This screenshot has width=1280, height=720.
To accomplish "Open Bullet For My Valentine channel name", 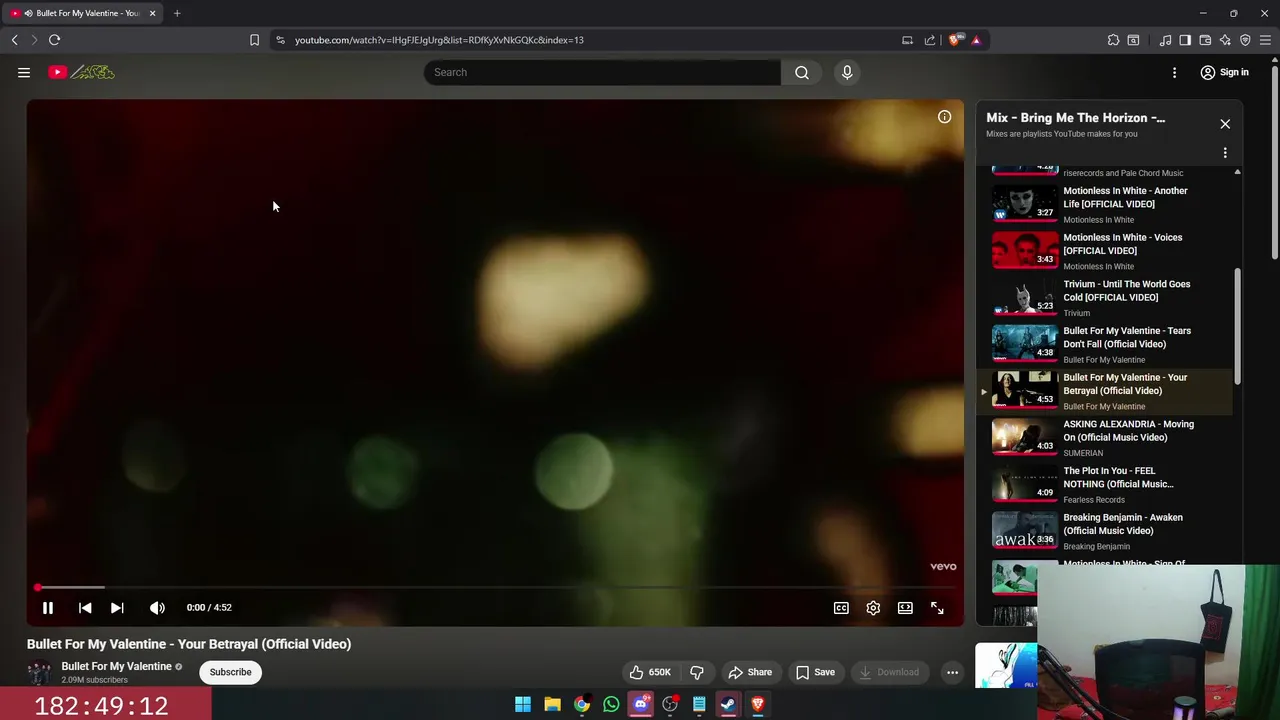I will coord(116,666).
